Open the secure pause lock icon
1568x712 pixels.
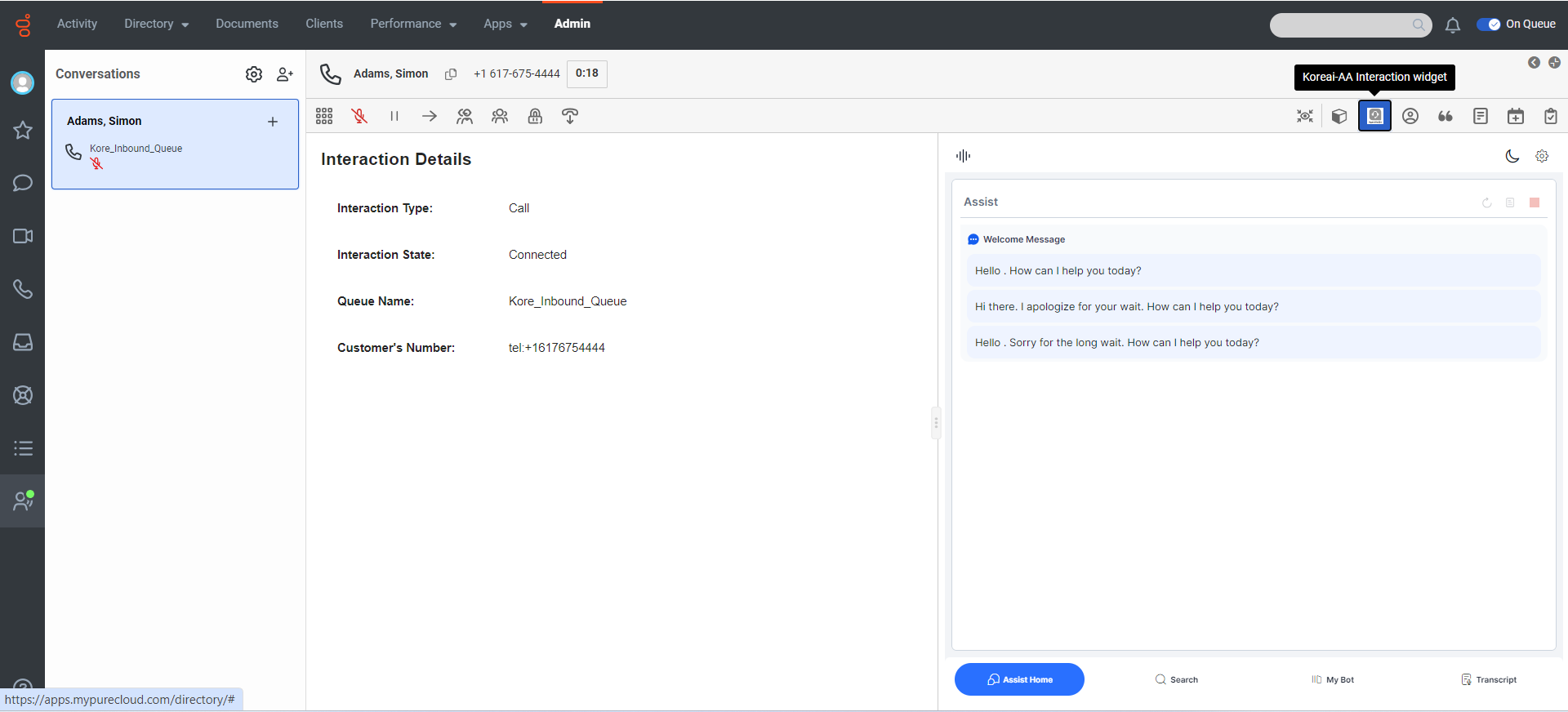(535, 116)
